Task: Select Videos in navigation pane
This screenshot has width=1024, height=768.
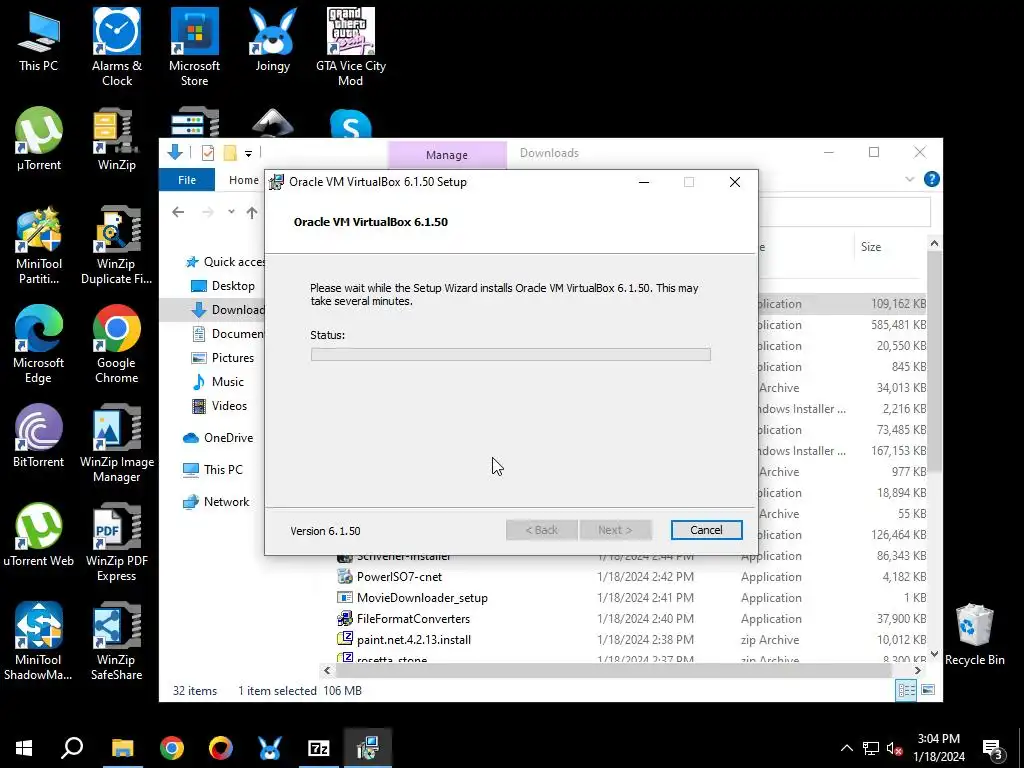Action: pyautogui.click(x=219, y=406)
